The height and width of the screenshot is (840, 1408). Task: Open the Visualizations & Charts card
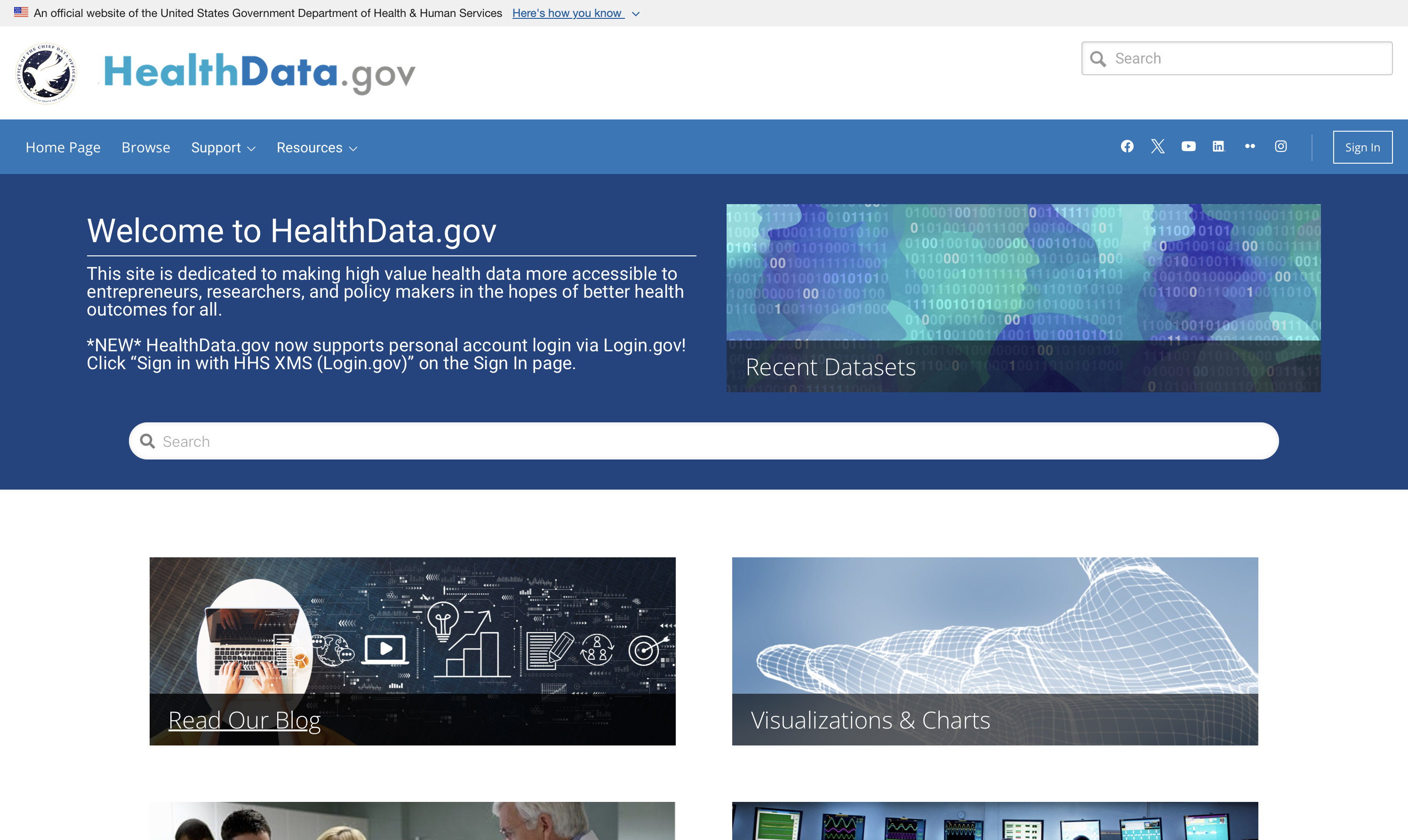tap(994, 651)
